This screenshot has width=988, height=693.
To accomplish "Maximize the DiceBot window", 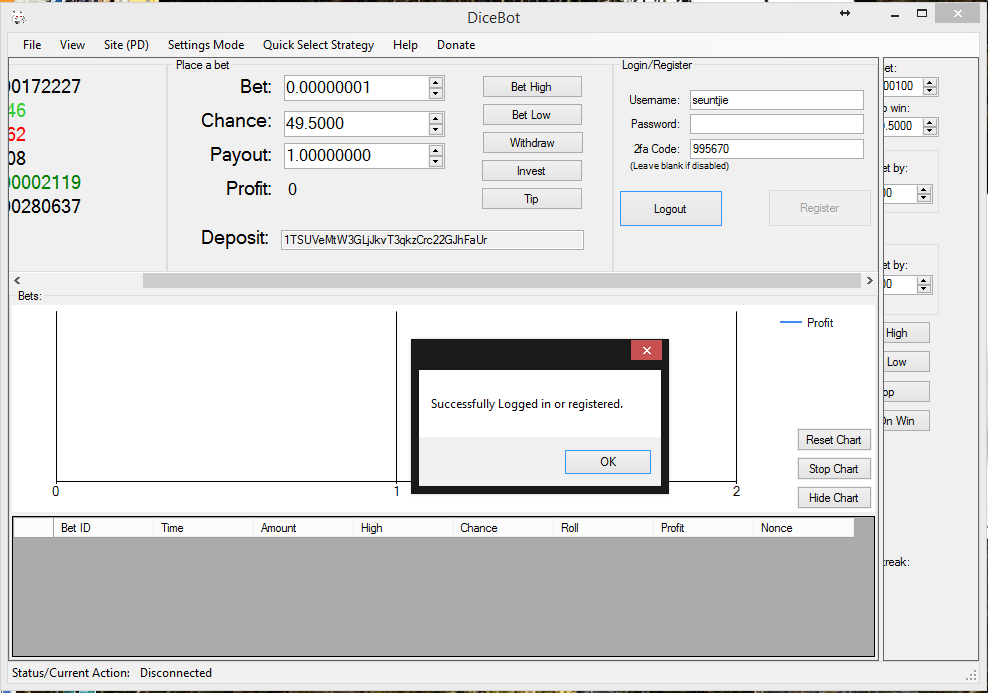I will click(922, 13).
